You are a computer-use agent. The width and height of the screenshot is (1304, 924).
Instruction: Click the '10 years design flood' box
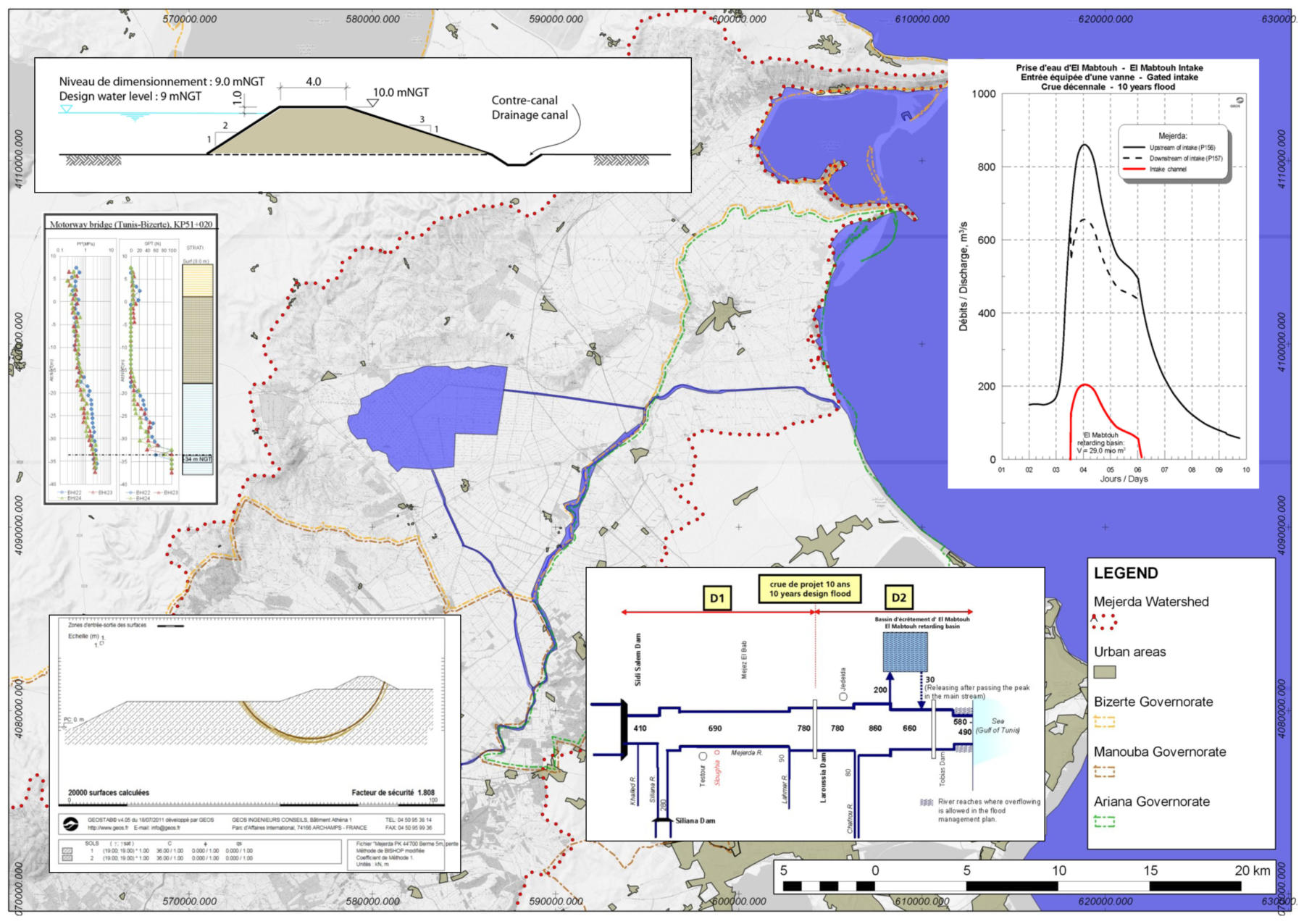(x=809, y=589)
